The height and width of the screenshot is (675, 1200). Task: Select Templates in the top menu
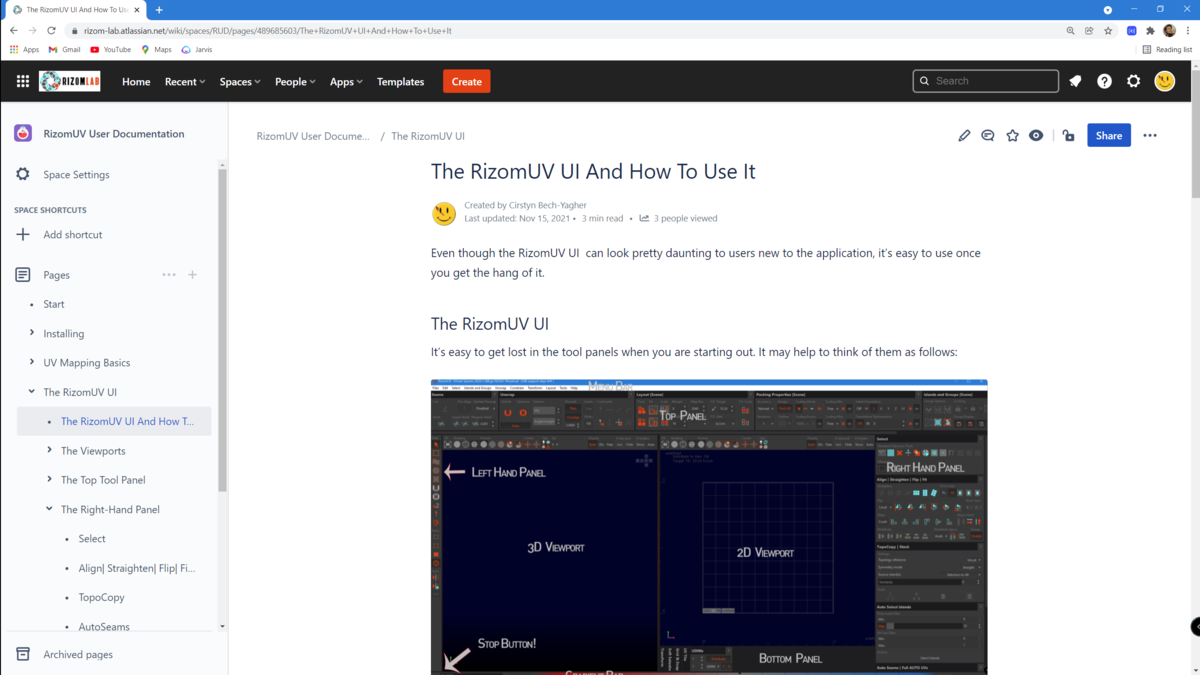point(400,81)
